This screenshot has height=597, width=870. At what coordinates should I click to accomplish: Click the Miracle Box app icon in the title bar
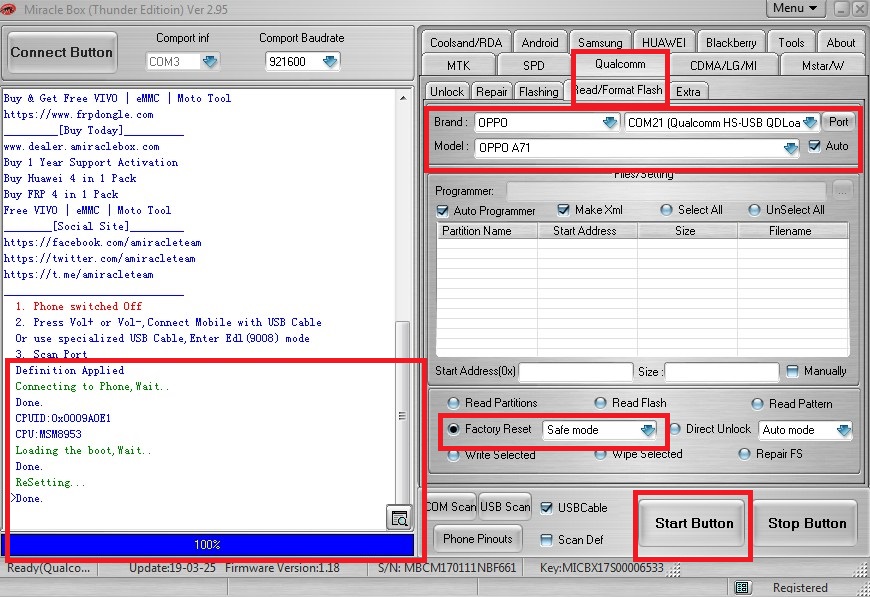(8, 9)
